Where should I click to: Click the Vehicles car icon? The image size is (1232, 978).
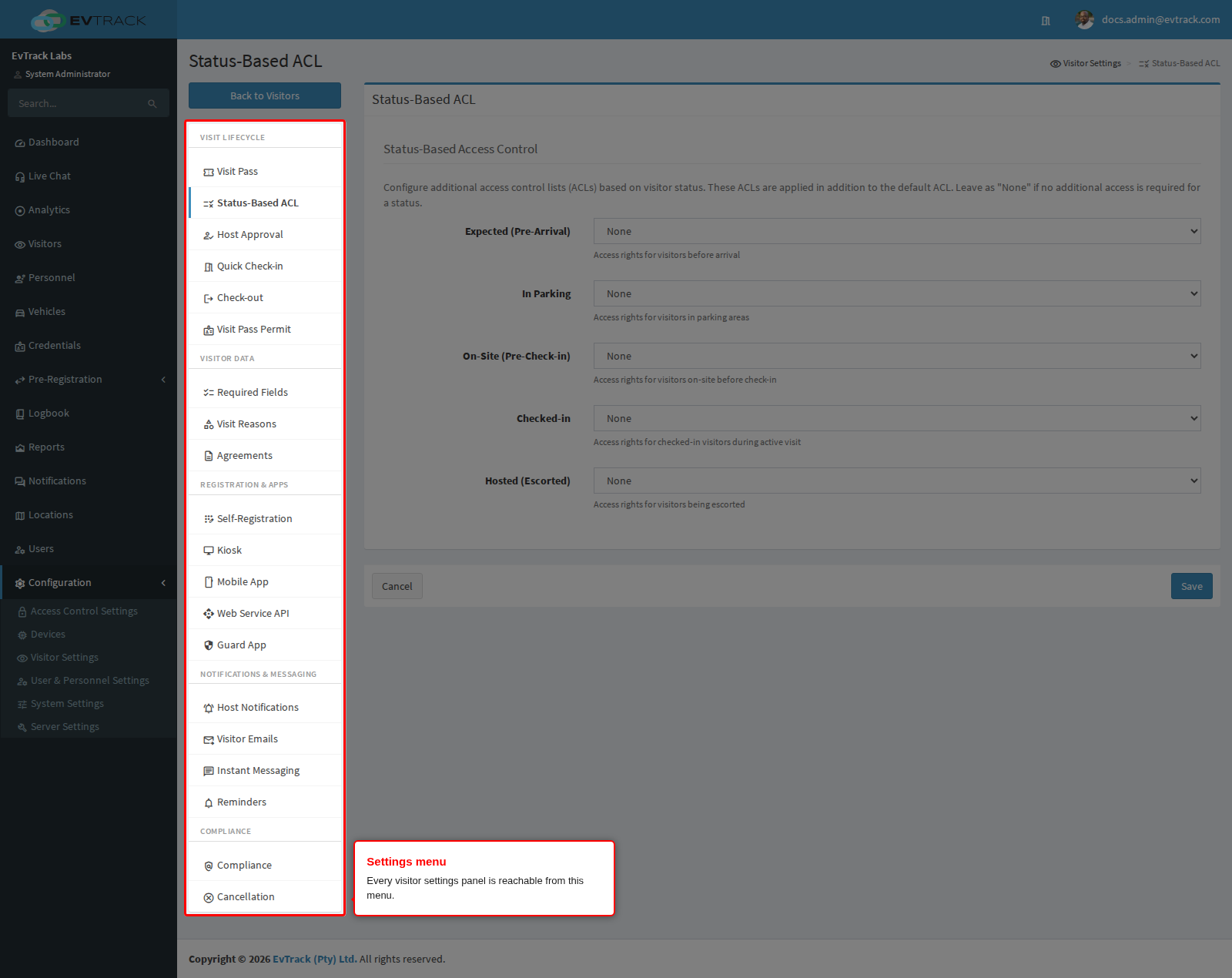[x=20, y=313]
